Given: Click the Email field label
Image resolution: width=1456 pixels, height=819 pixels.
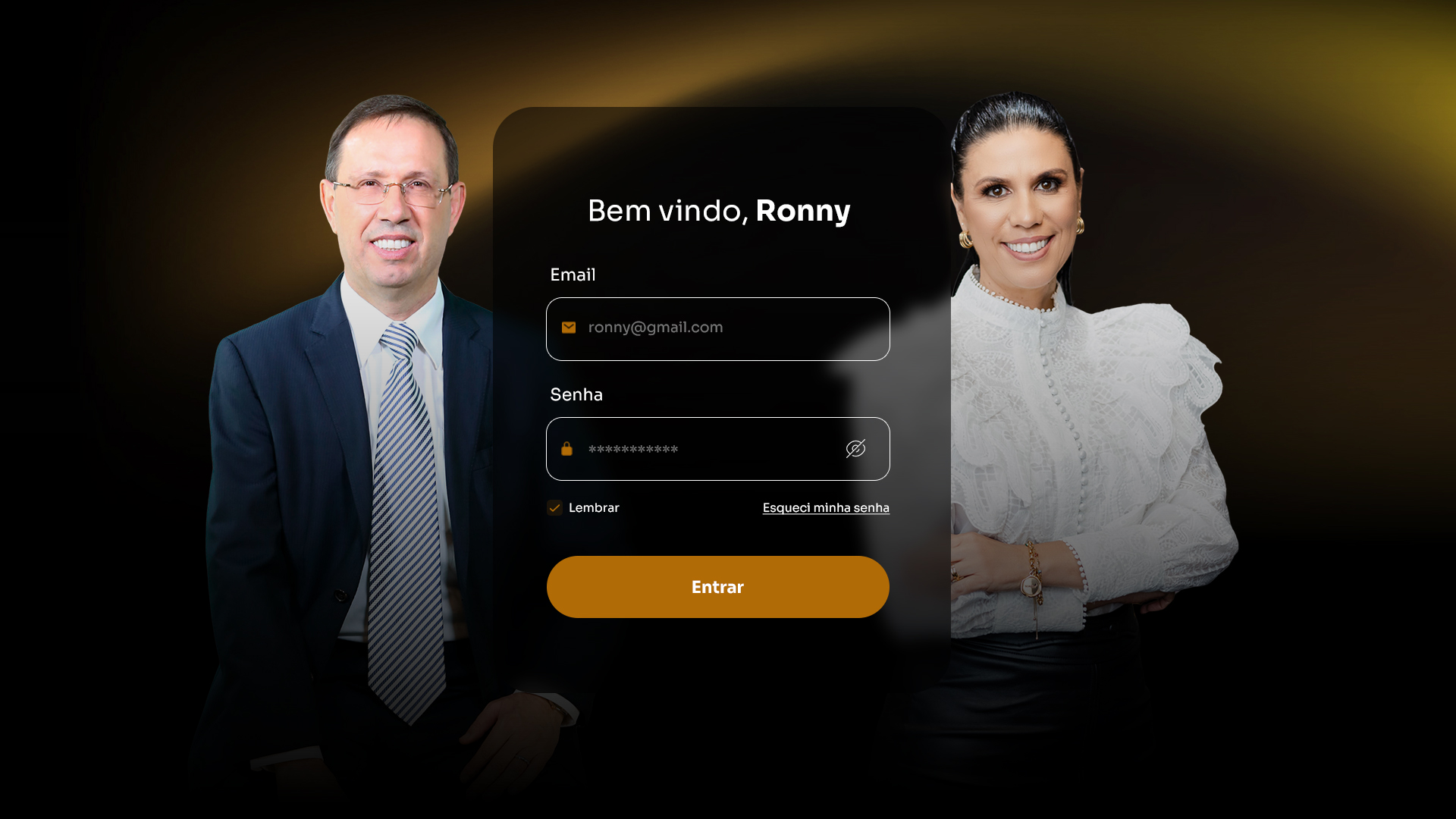Looking at the screenshot, I should pos(573,275).
